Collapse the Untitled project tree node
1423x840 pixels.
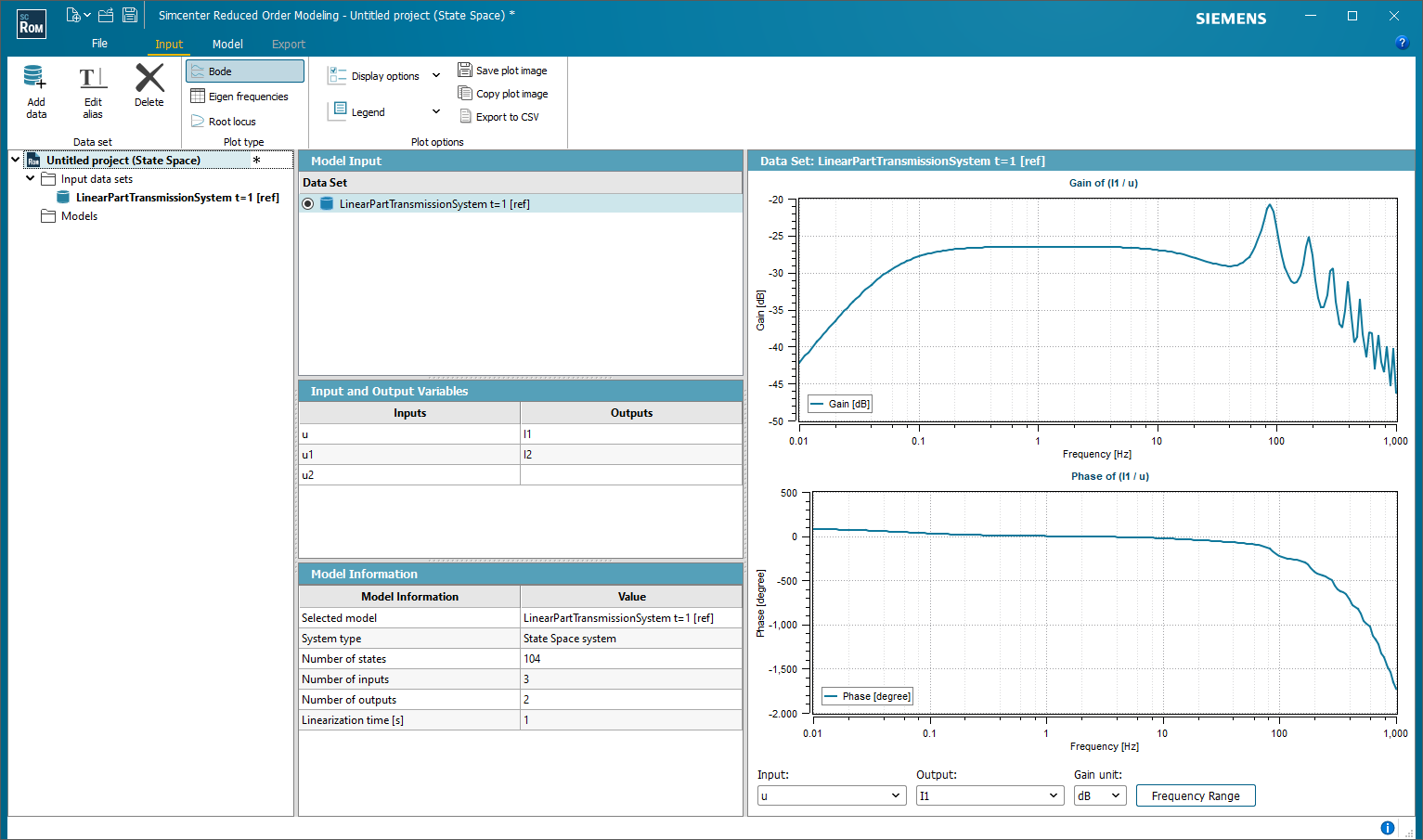pos(16,160)
